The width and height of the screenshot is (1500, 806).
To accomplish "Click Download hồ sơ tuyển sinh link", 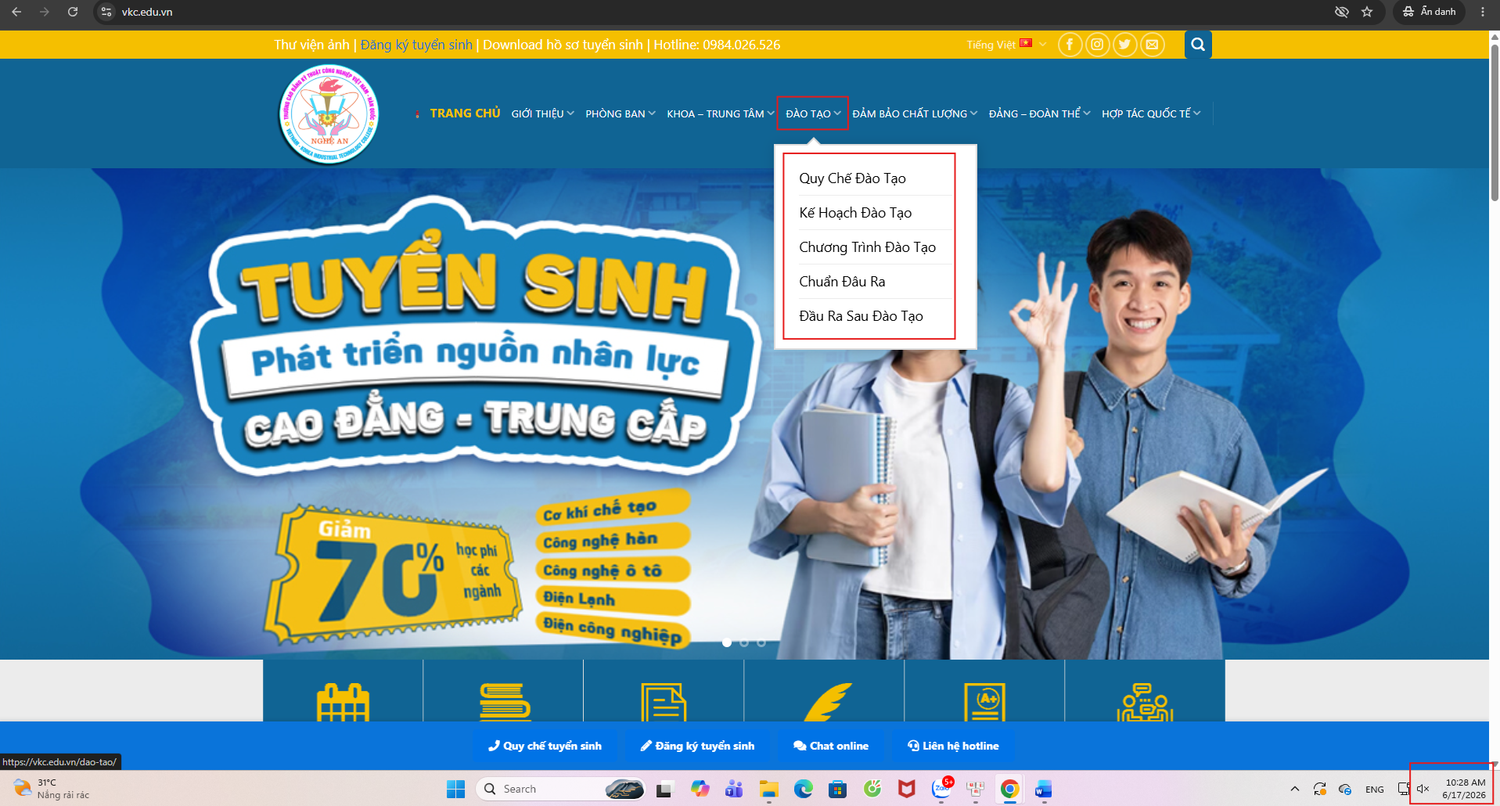I will coord(565,45).
